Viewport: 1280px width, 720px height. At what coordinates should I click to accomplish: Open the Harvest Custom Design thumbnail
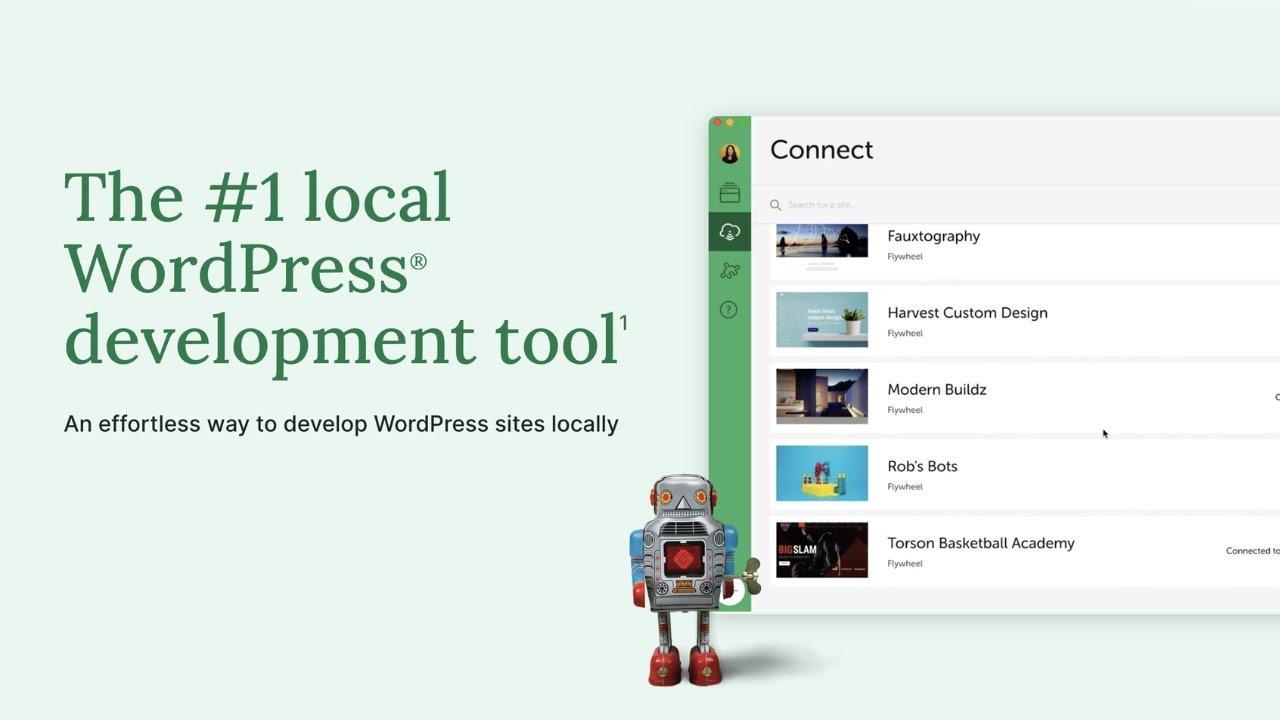[x=822, y=320]
